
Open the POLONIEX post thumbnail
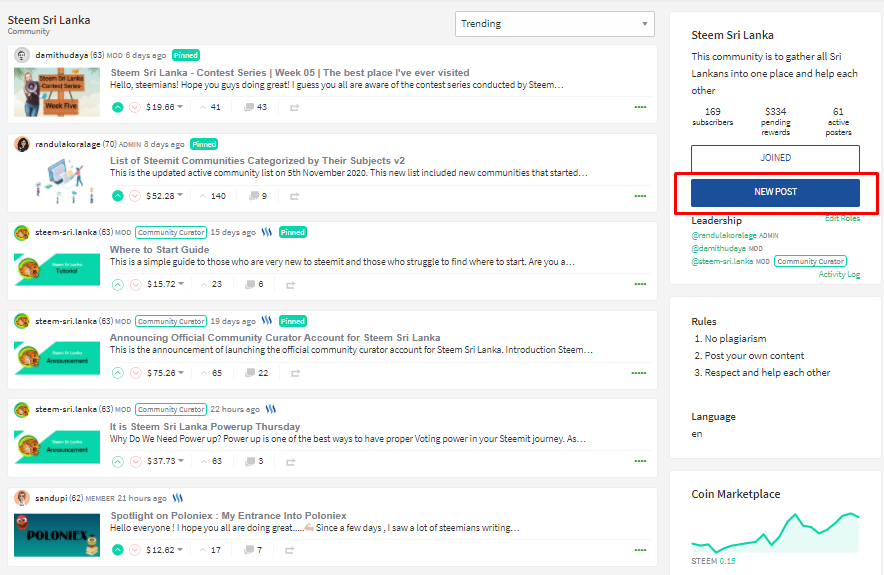(x=57, y=535)
